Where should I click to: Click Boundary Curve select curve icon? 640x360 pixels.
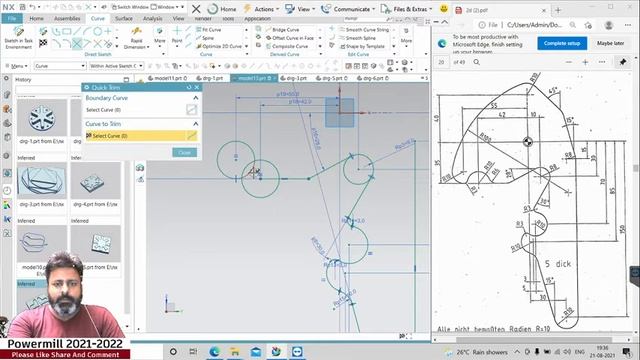point(191,109)
